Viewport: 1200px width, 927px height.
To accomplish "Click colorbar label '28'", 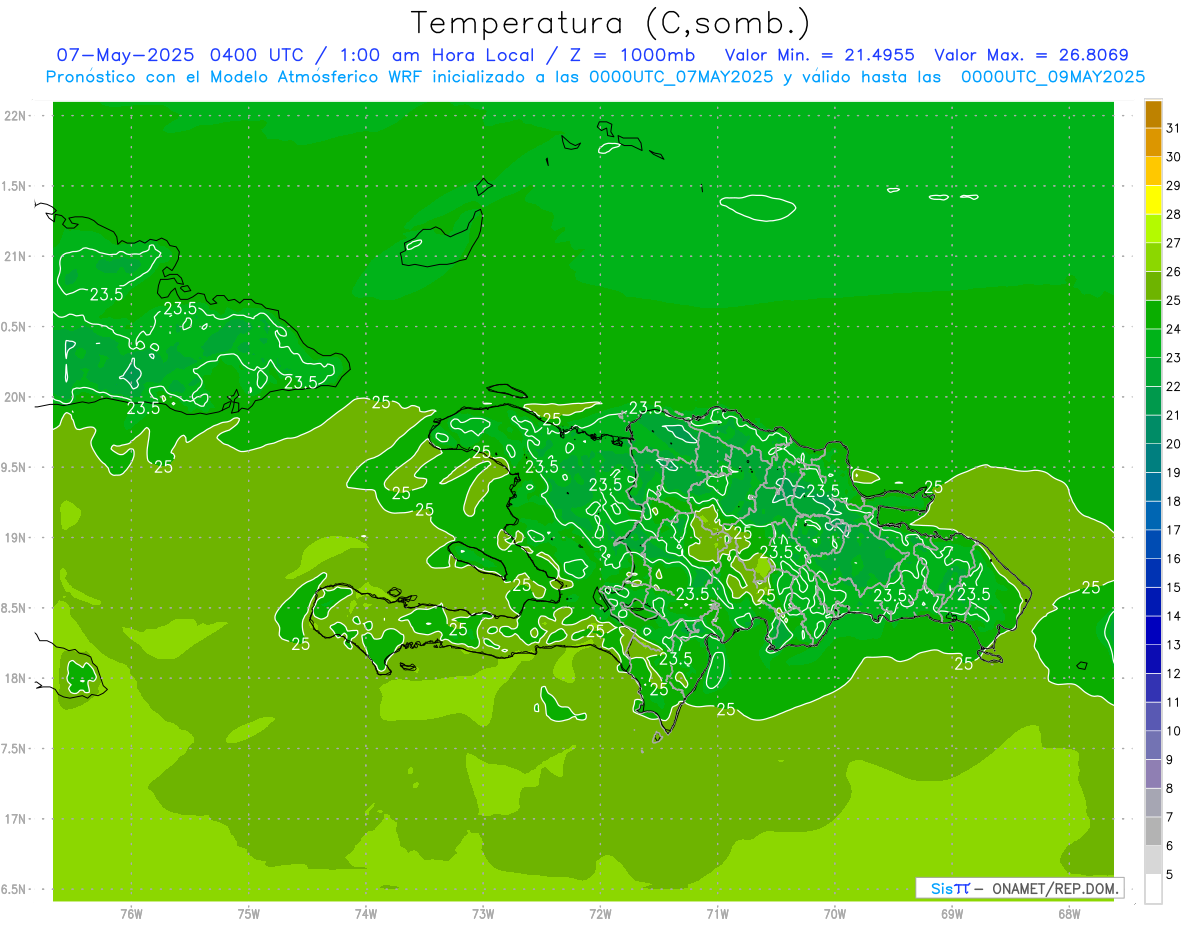I will click(1173, 215).
